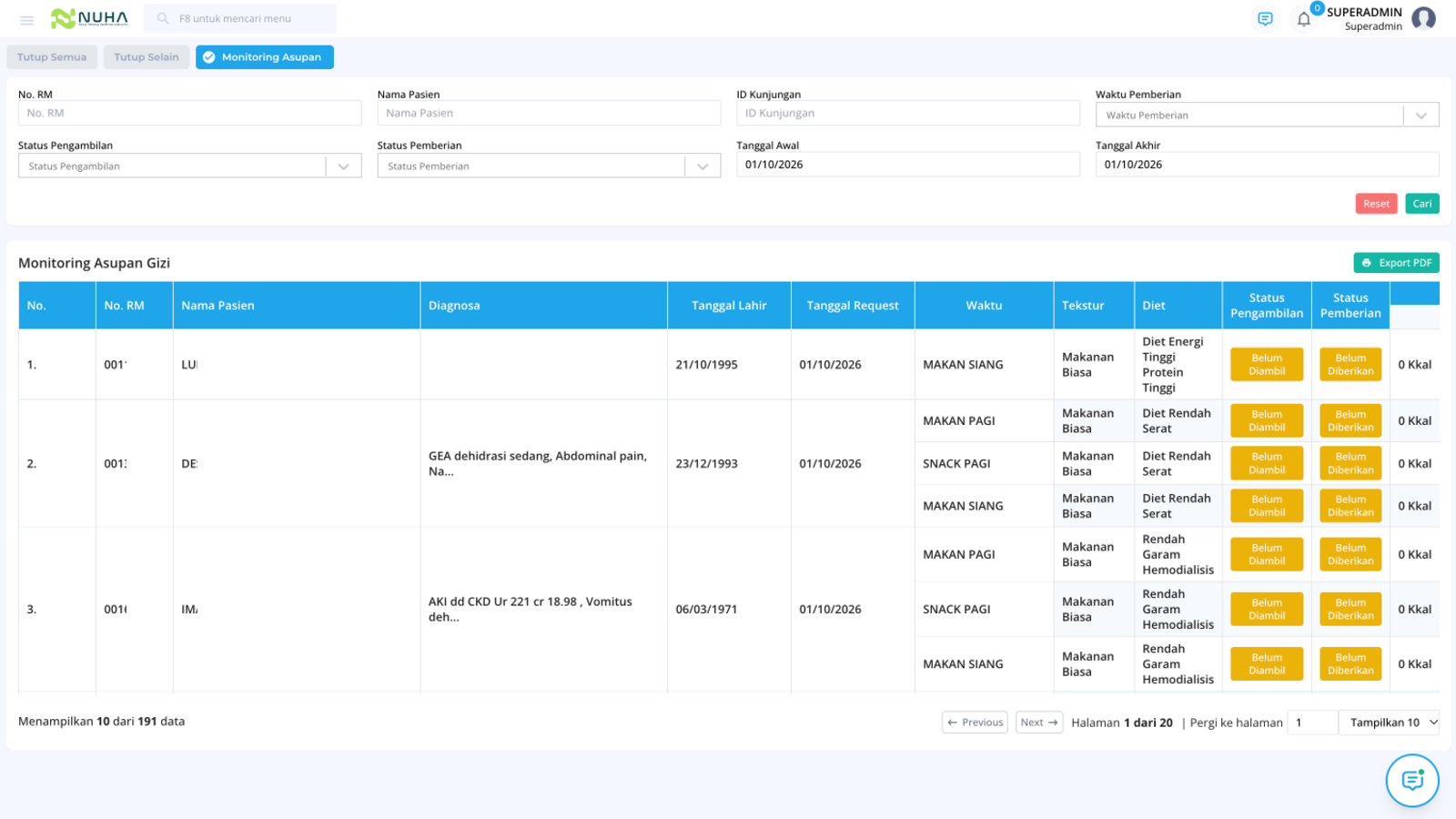This screenshot has width=1456, height=819.
Task: Click the Superadmin profile avatar
Action: coord(1424,18)
